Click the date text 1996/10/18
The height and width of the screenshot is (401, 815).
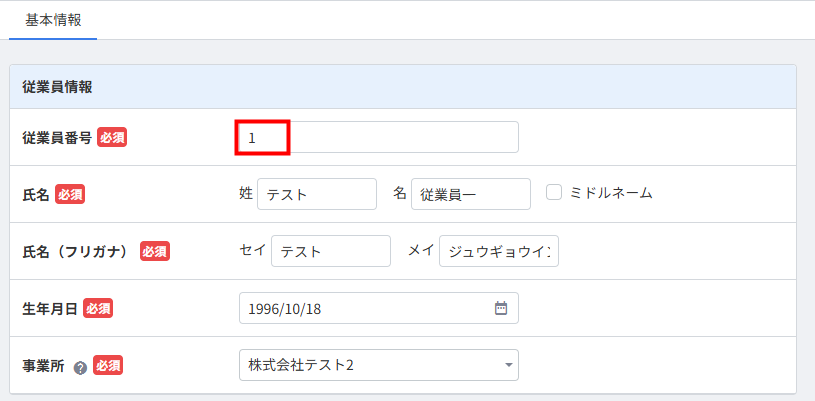pos(285,308)
